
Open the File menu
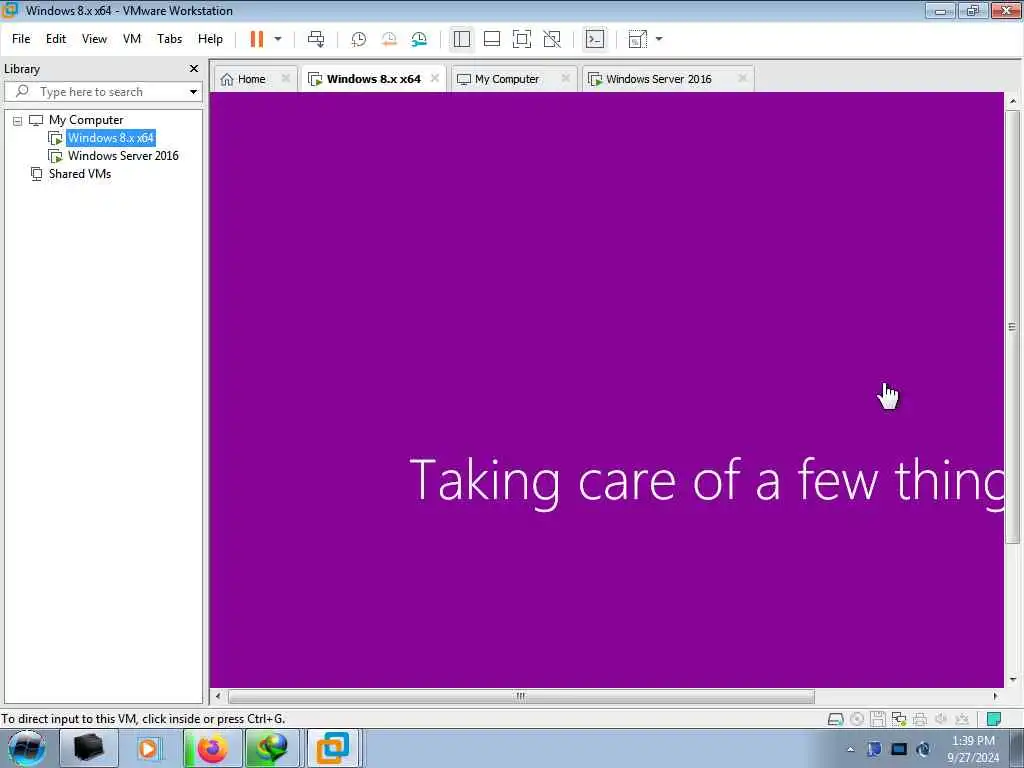click(21, 39)
